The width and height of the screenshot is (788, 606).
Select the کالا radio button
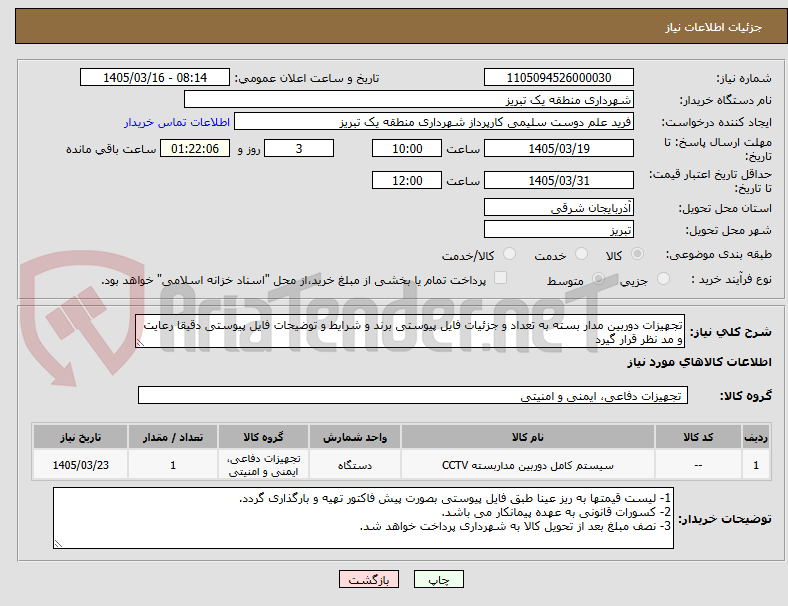(637, 254)
